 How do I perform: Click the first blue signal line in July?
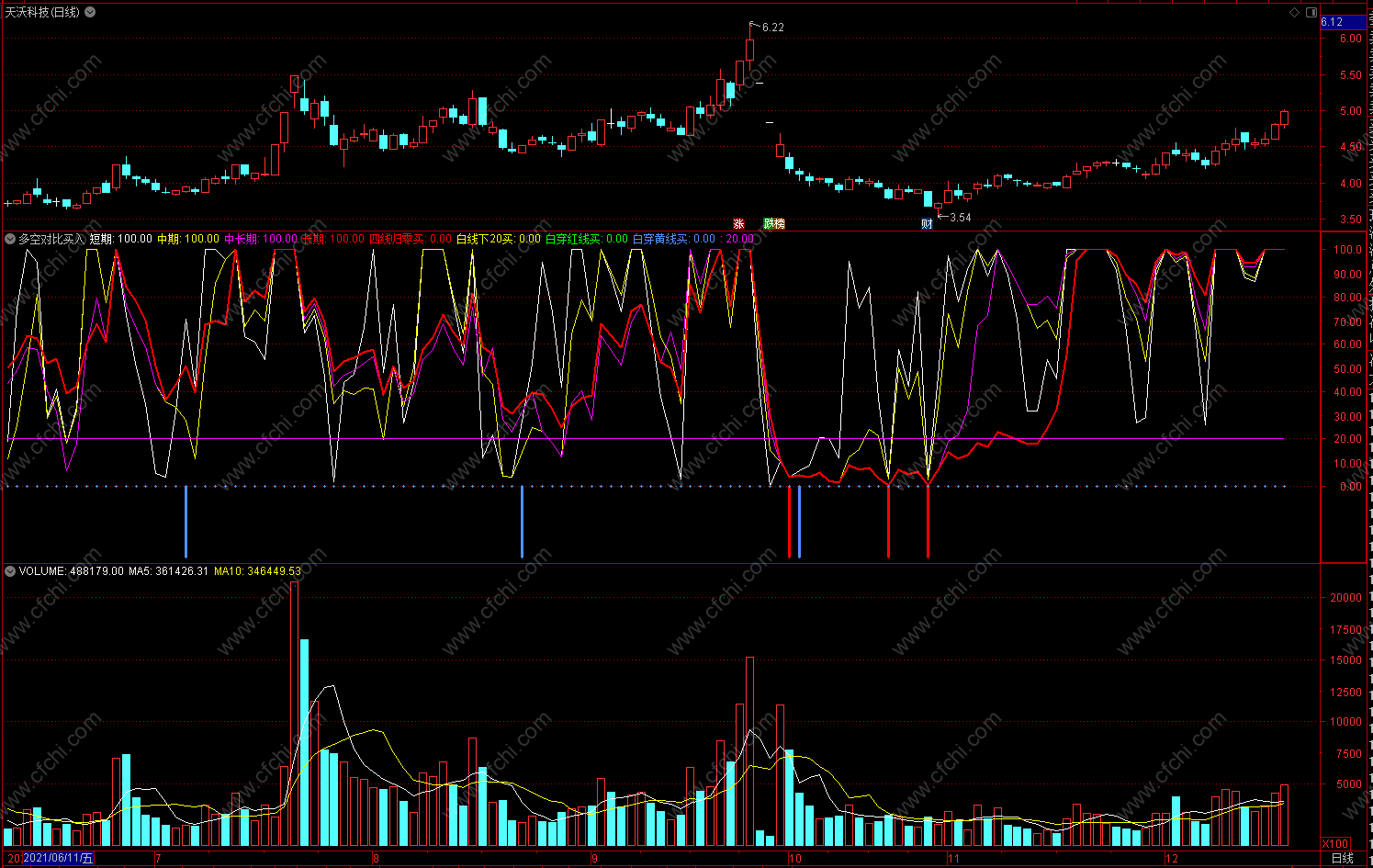click(x=186, y=522)
